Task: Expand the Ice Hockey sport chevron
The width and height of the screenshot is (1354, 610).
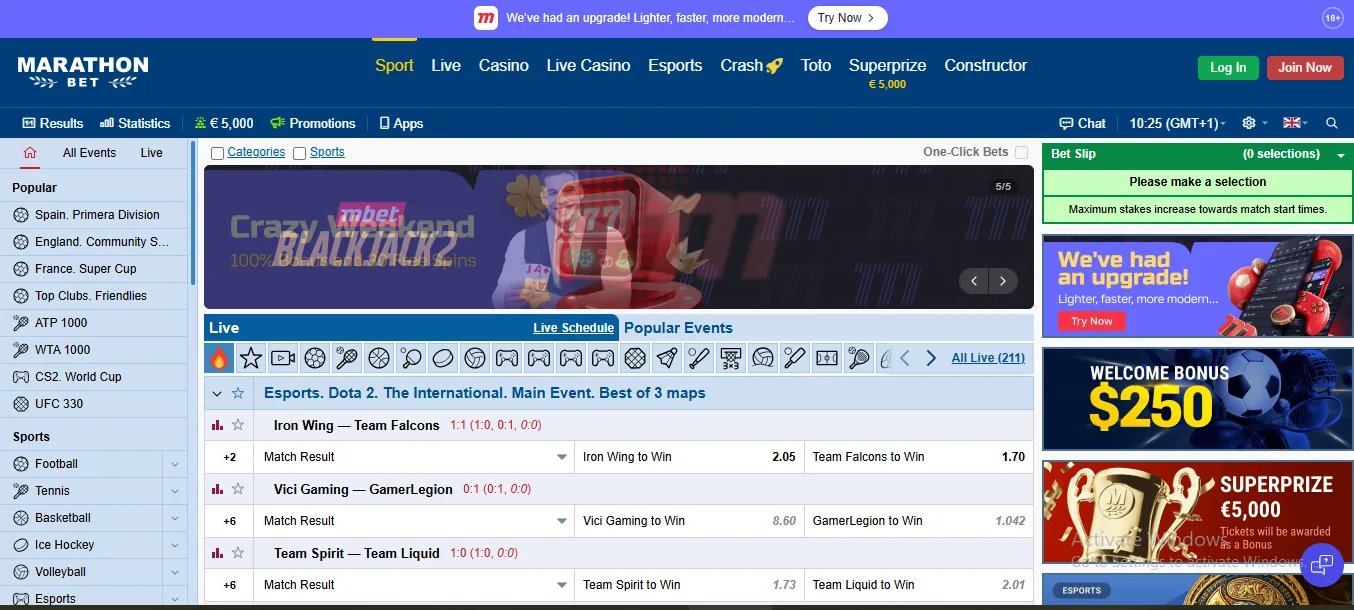Action: (175, 545)
